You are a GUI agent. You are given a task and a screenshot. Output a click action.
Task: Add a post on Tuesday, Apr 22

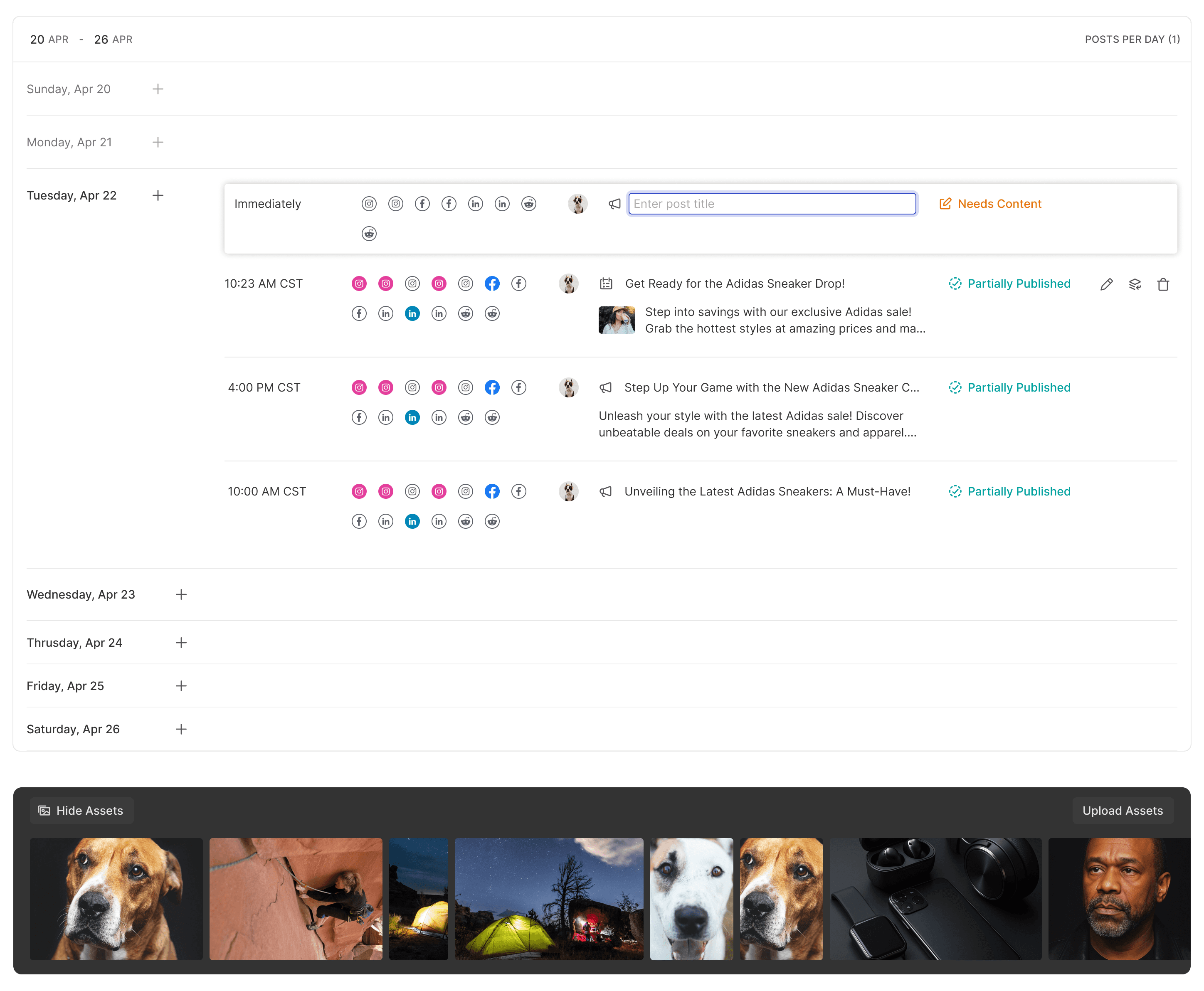point(158,195)
